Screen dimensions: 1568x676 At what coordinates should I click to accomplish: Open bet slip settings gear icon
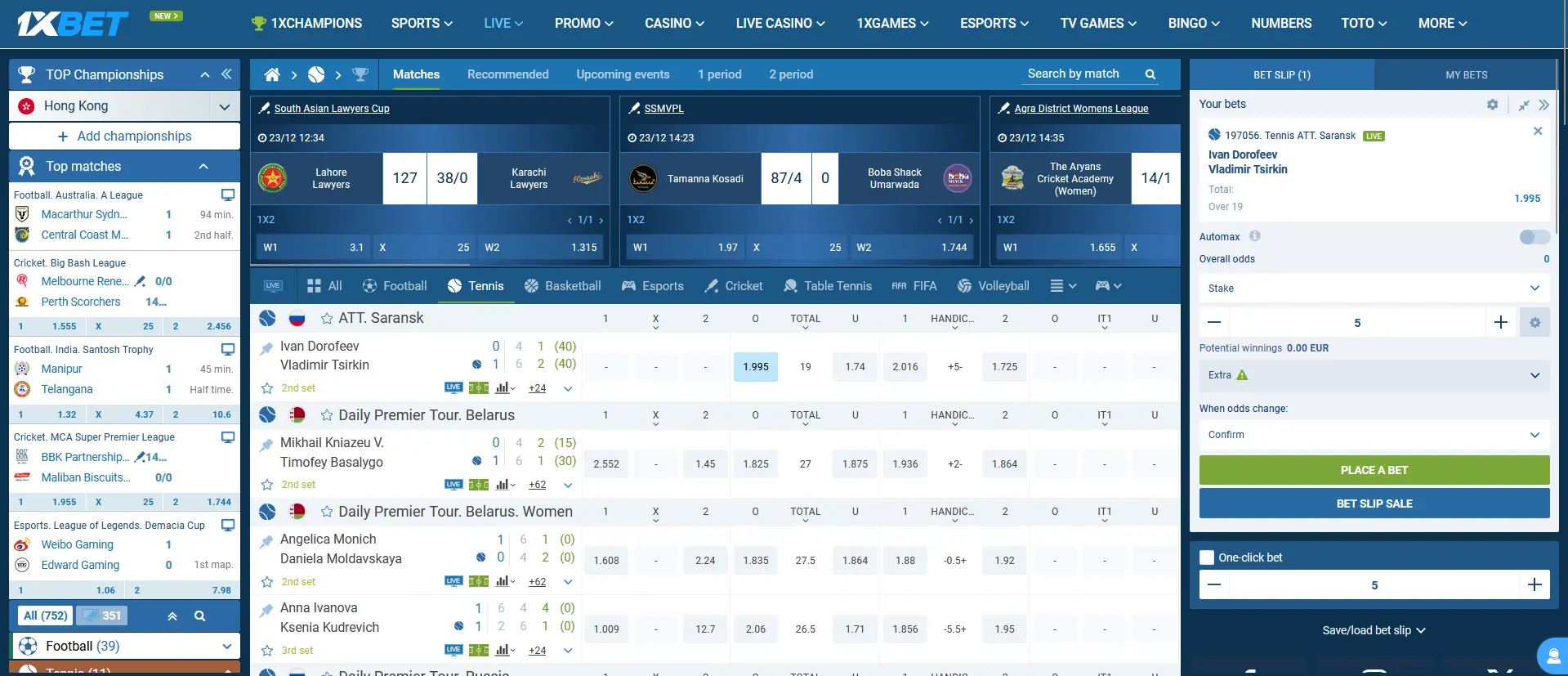point(1492,105)
